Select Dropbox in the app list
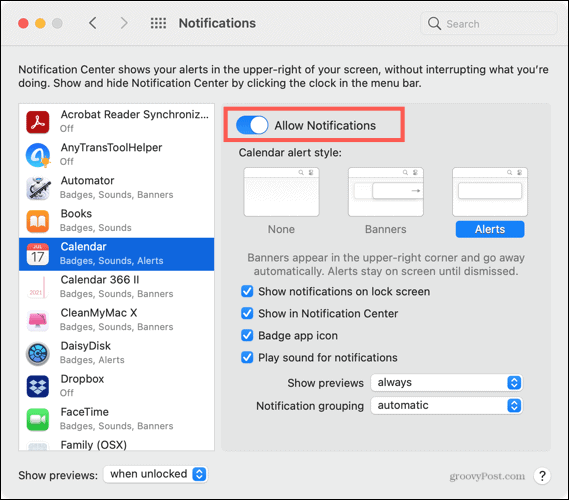The height and width of the screenshot is (500, 569). pyautogui.click(x=116, y=386)
